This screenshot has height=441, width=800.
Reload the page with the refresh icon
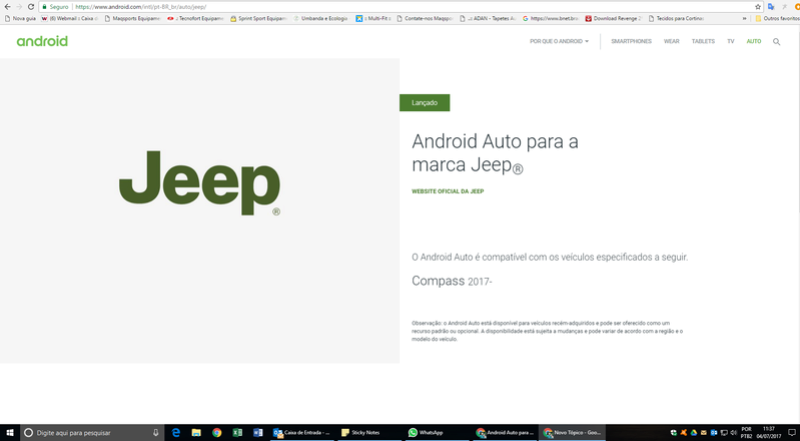31,7
